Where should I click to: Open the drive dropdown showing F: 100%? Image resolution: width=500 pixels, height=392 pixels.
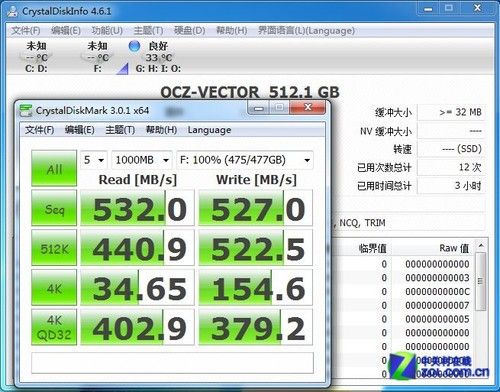click(x=245, y=160)
